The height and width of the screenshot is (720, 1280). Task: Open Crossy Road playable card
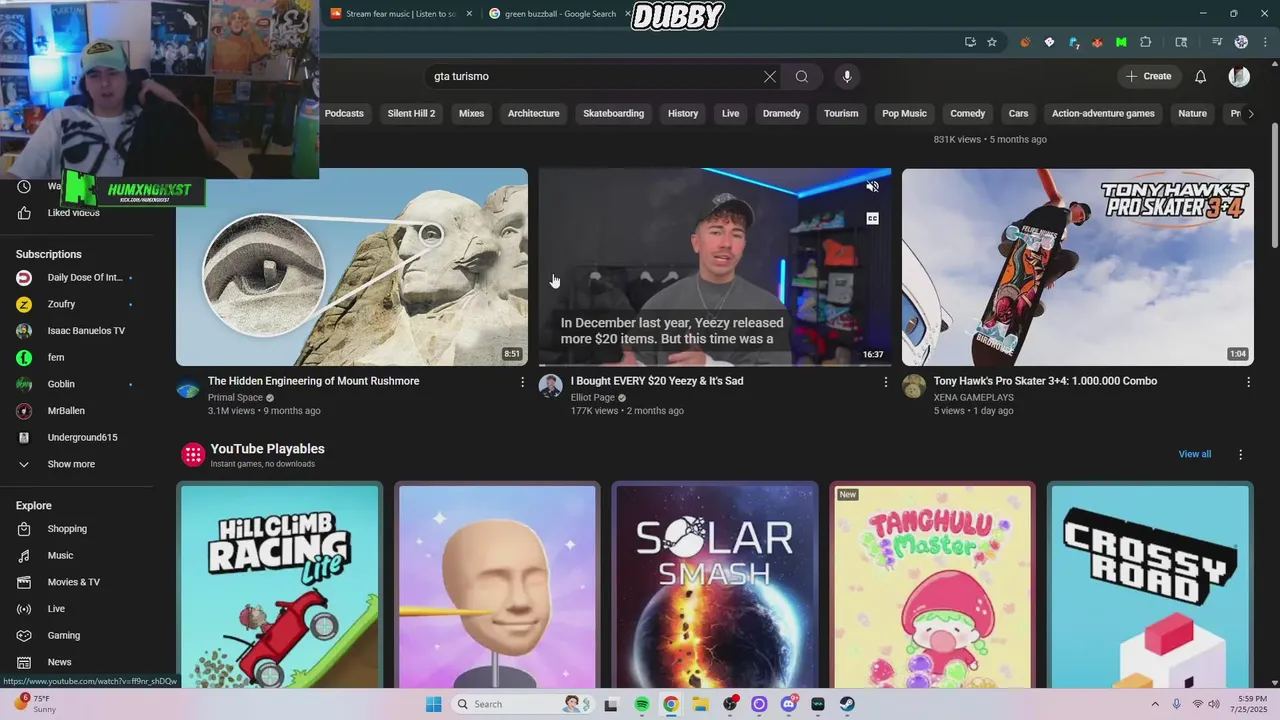[1150, 585]
